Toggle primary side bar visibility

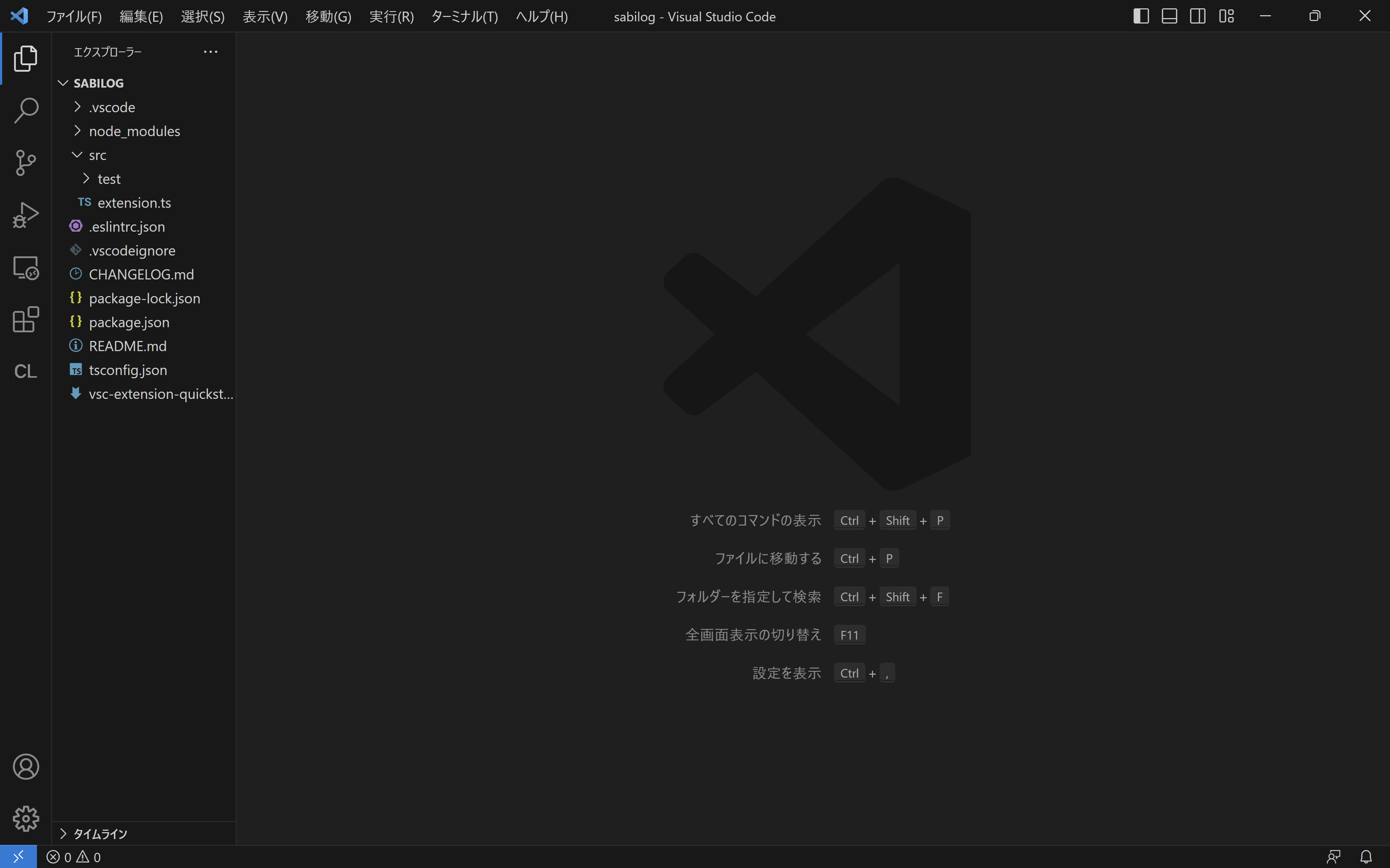(x=1141, y=16)
